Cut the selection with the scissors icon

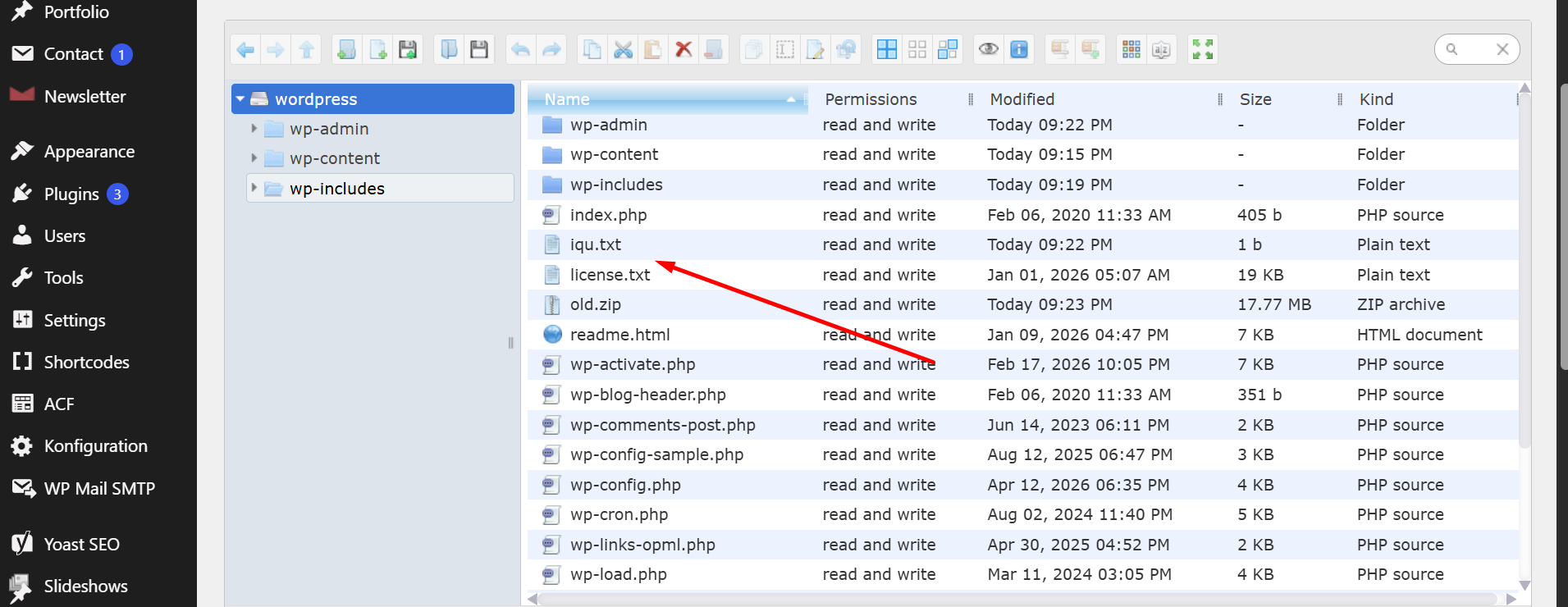tap(623, 50)
